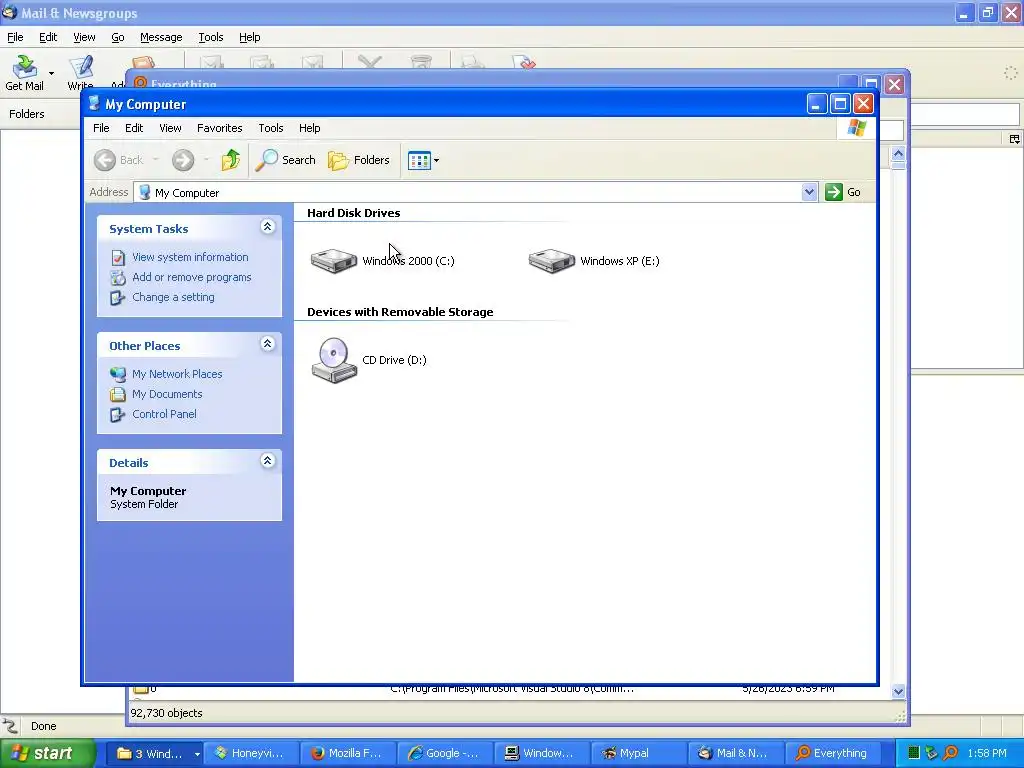Open the Windows 2000 (C:) drive icon

(334, 261)
